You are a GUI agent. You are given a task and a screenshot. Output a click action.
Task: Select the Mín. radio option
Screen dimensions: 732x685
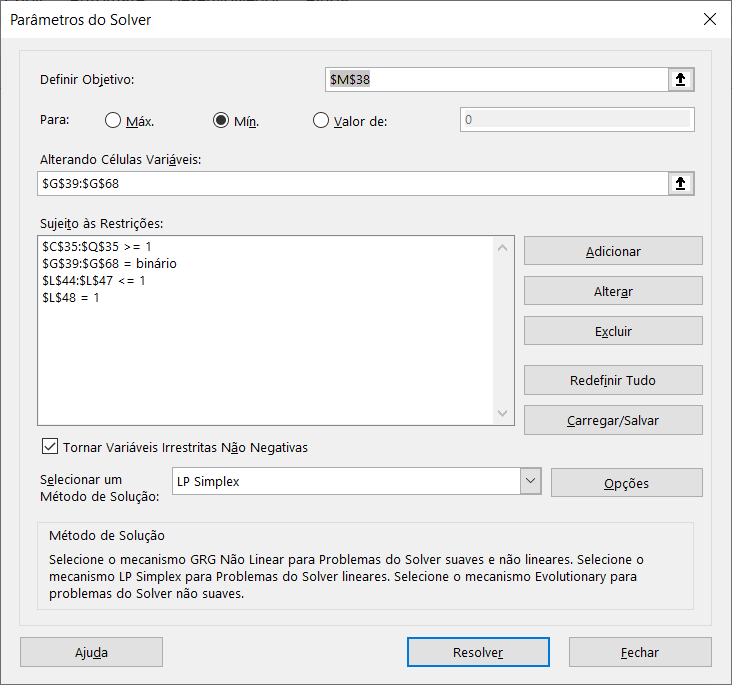pos(222,121)
